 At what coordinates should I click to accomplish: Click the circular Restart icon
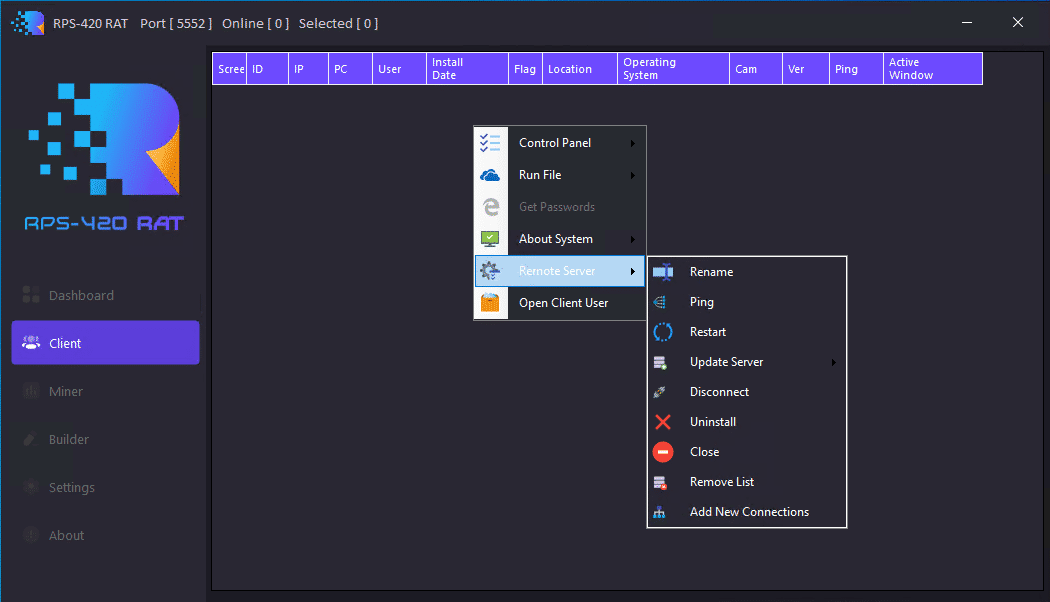(662, 332)
